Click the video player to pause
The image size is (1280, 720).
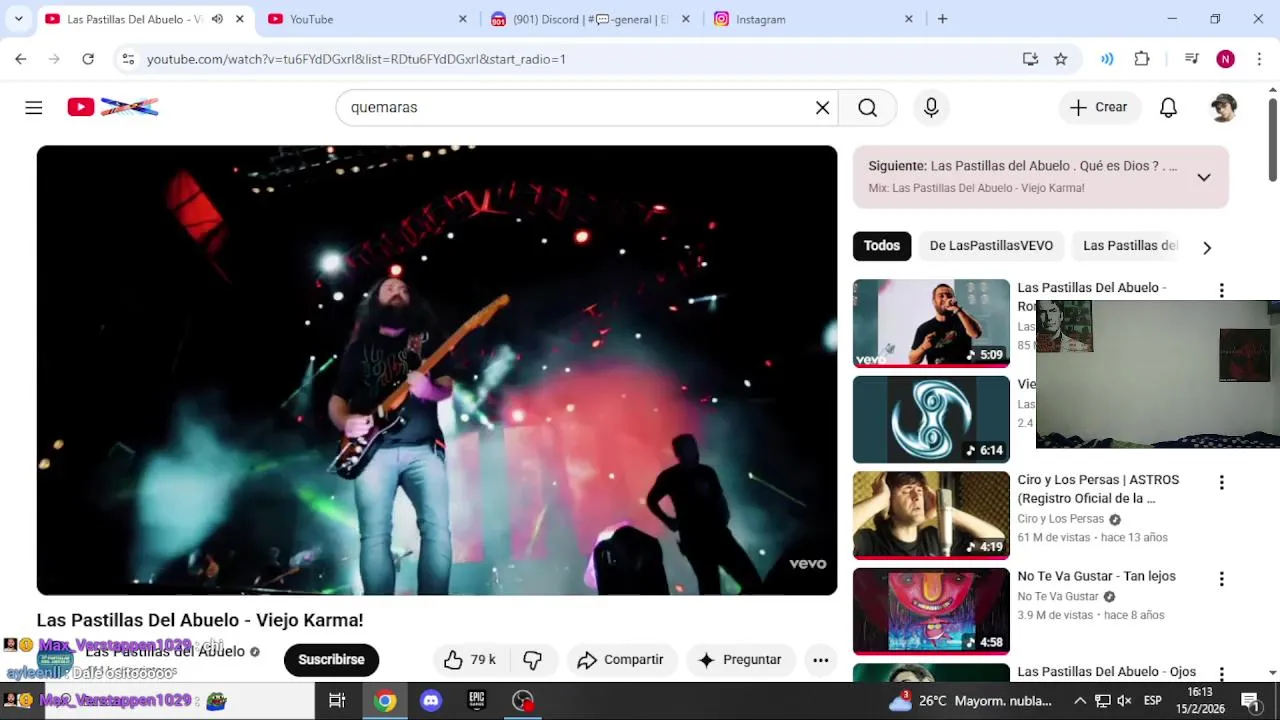pyautogui.click(x=437, y=370)
